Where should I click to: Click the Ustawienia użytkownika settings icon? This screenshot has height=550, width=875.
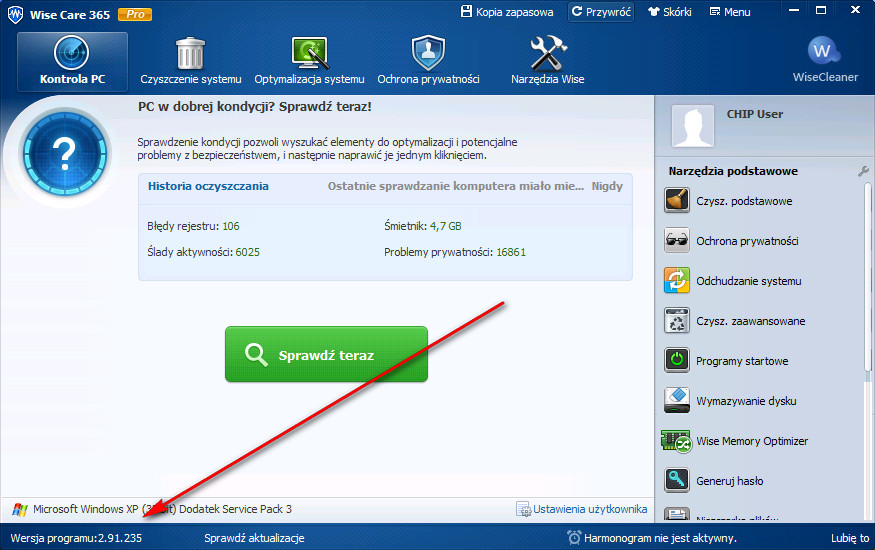point(523,509)
